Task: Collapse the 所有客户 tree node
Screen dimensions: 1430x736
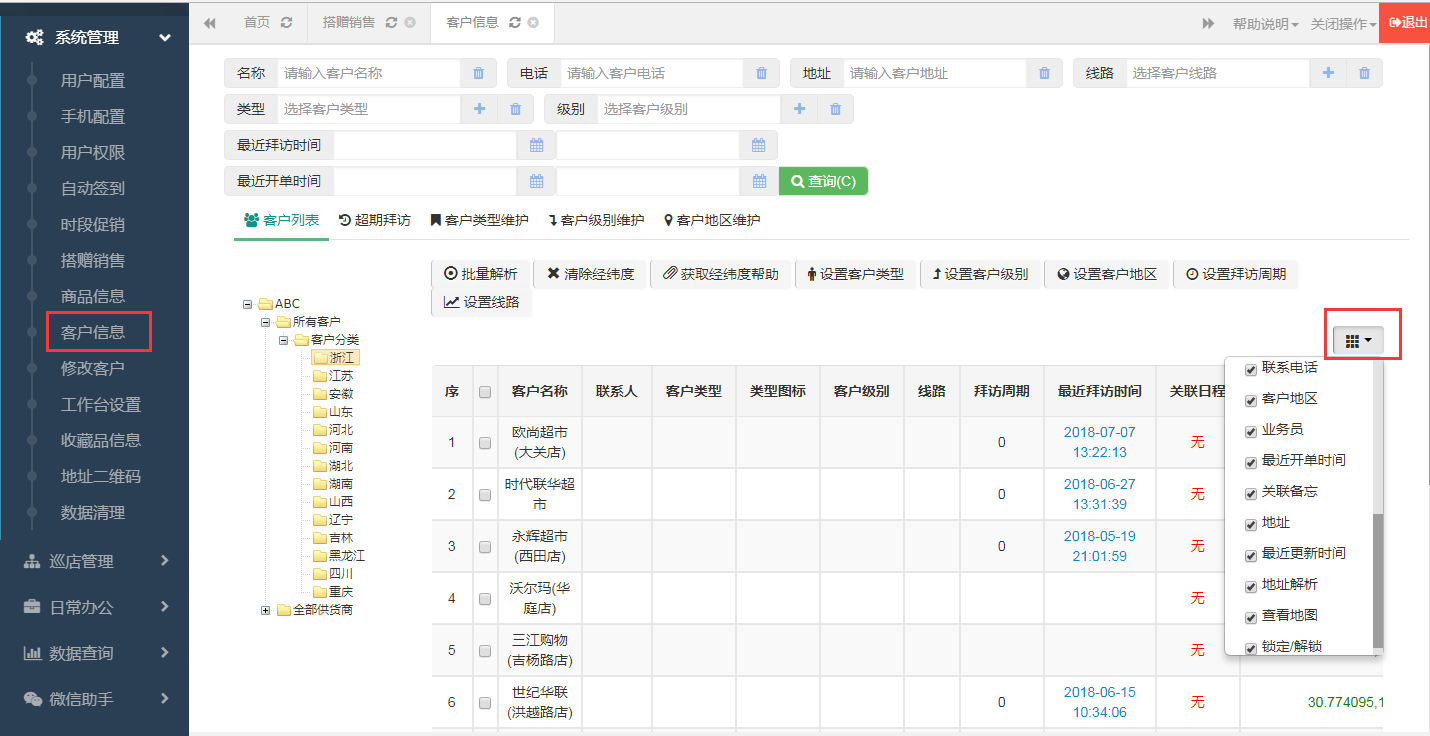Action: point(266,322)
